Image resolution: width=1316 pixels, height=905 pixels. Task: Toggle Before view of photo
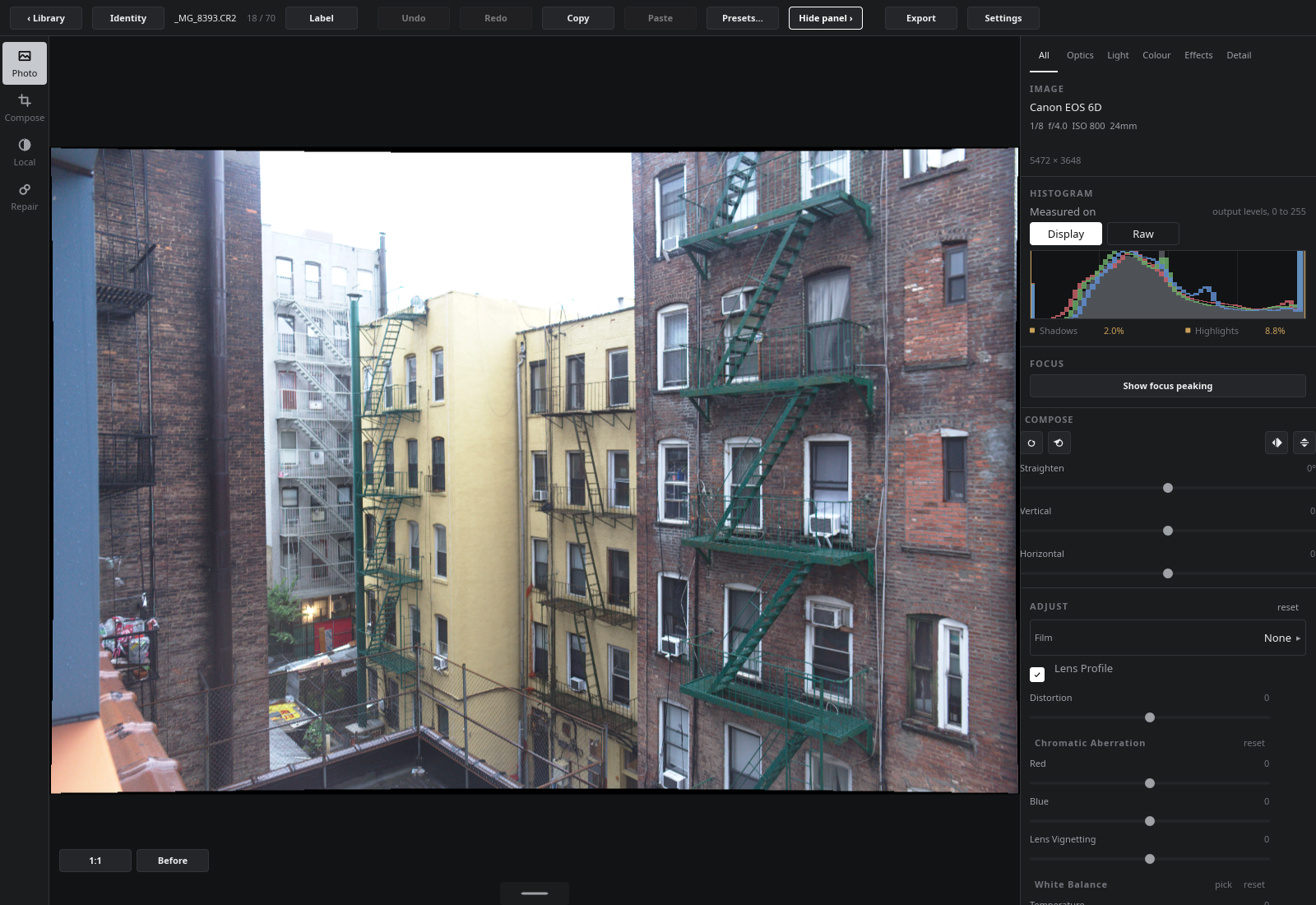173,861
